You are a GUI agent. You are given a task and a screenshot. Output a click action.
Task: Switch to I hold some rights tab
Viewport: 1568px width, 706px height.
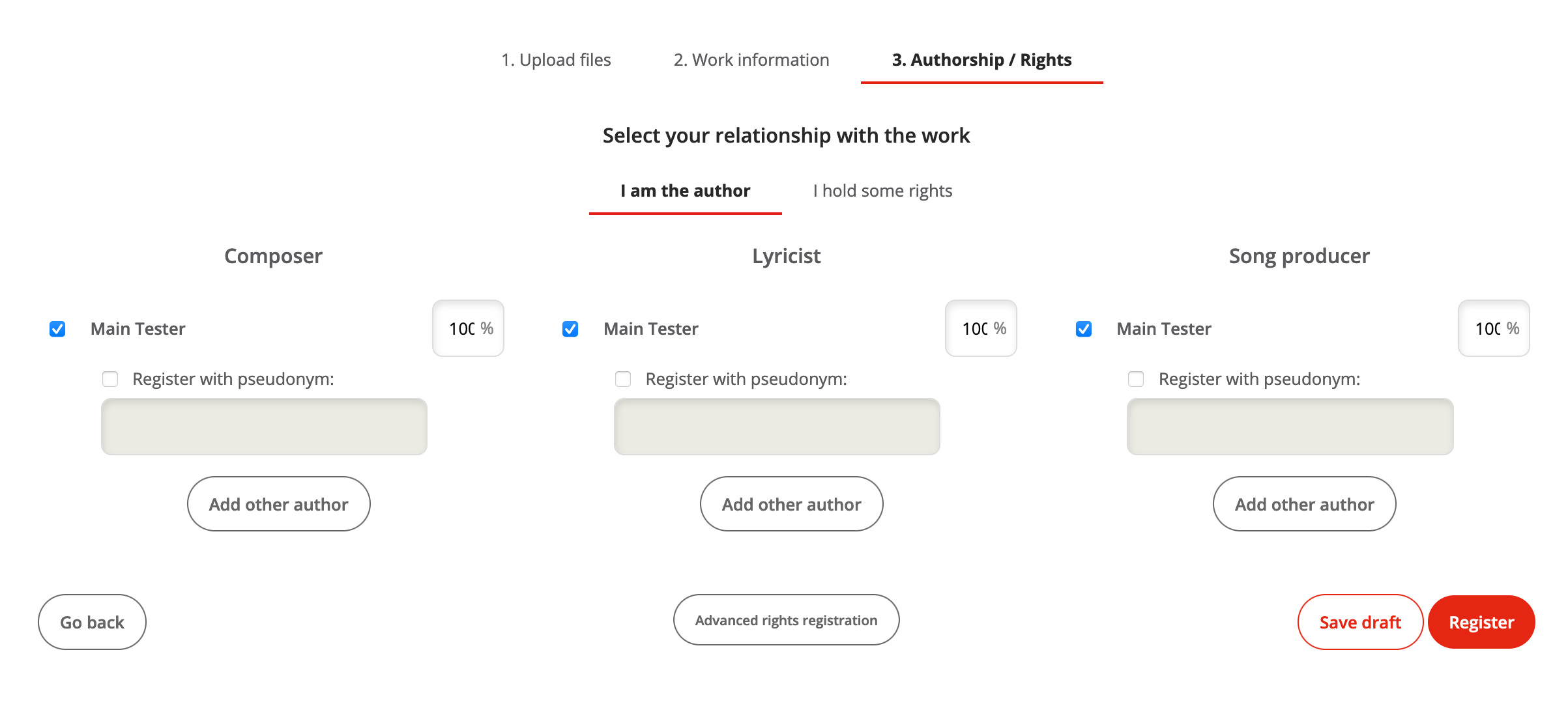882,191
